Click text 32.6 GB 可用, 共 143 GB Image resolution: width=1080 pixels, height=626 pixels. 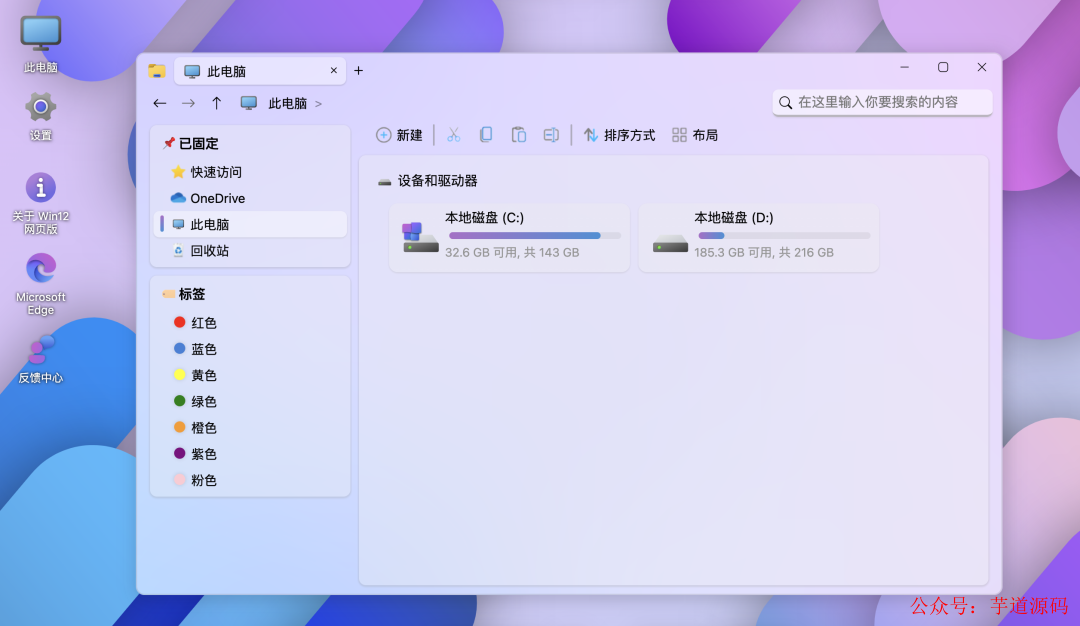coord(512,253)
